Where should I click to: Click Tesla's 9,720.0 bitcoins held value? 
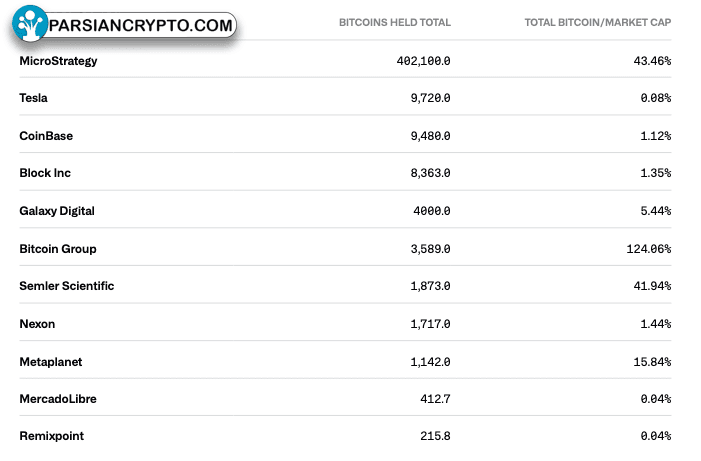(x=431, y=98)
